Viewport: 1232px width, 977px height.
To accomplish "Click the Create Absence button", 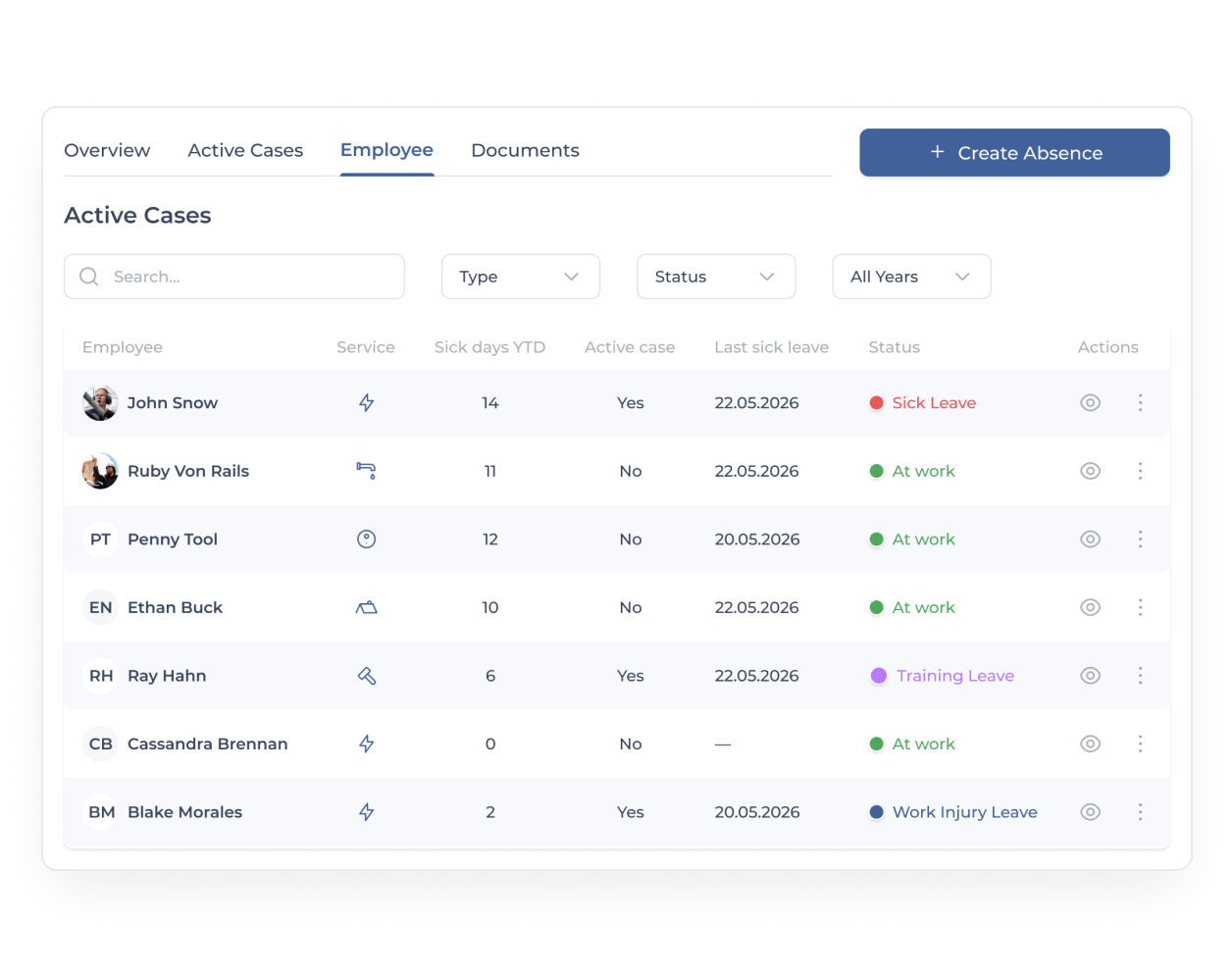I will coord(1014,153).
